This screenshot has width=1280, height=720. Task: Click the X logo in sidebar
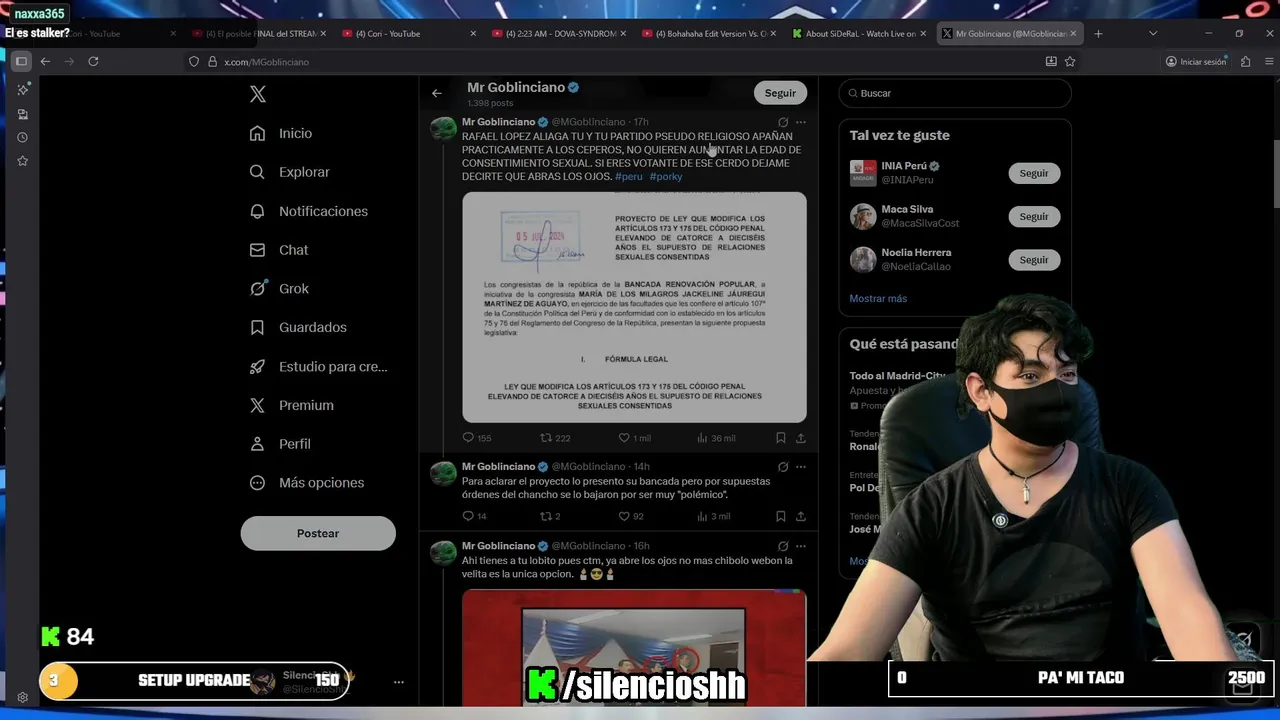click(x=258, y=94)
